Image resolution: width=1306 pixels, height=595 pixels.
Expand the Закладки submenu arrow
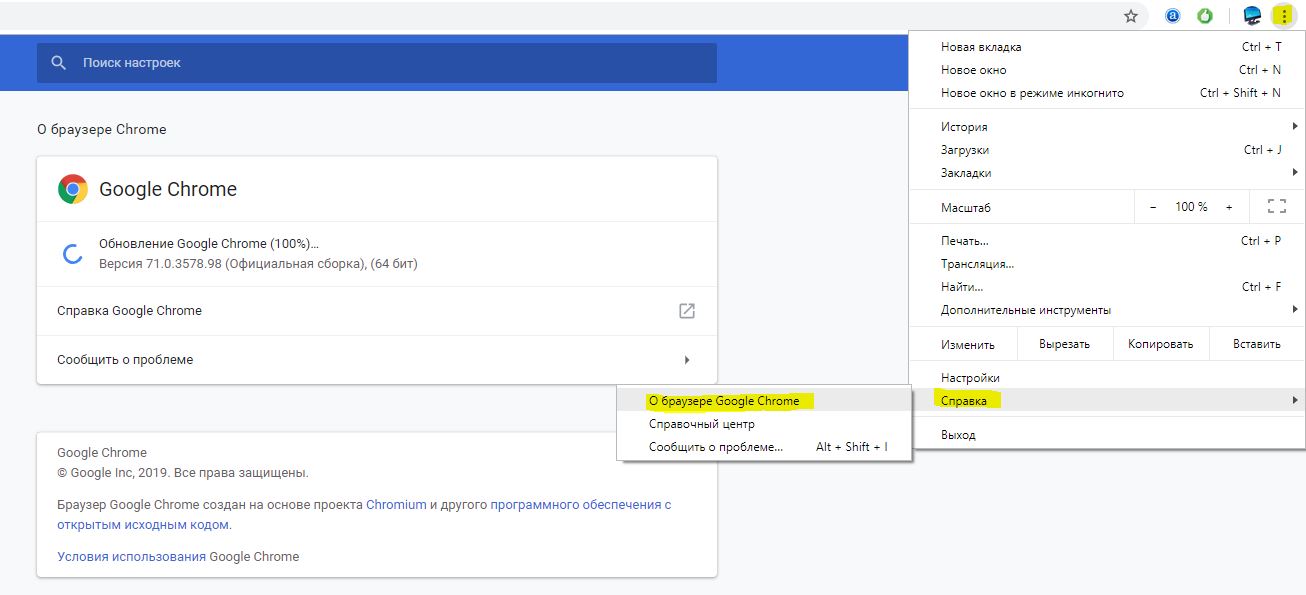coord(1295,173)
